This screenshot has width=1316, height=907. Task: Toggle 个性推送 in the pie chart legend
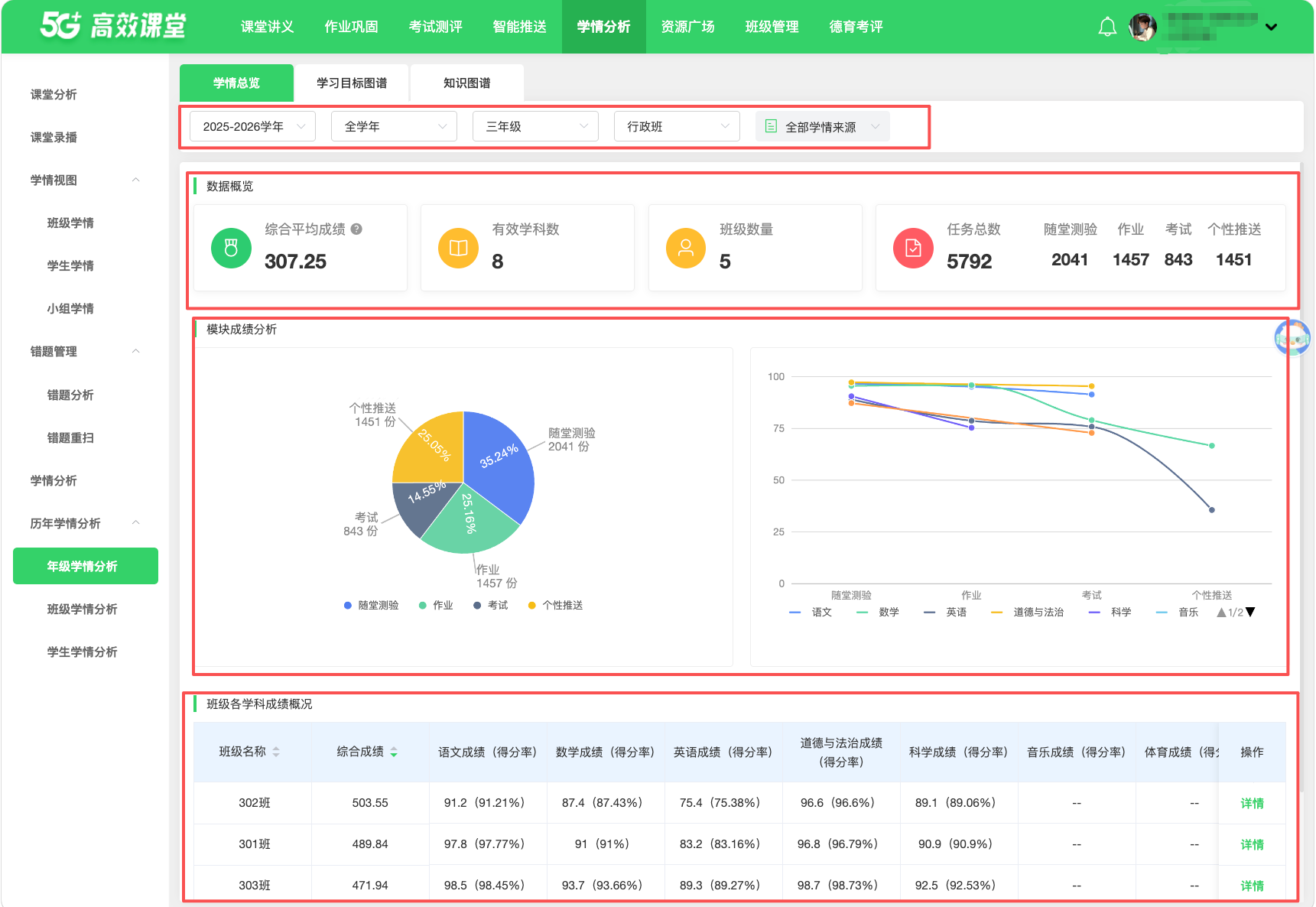click(x=555, y=605)
